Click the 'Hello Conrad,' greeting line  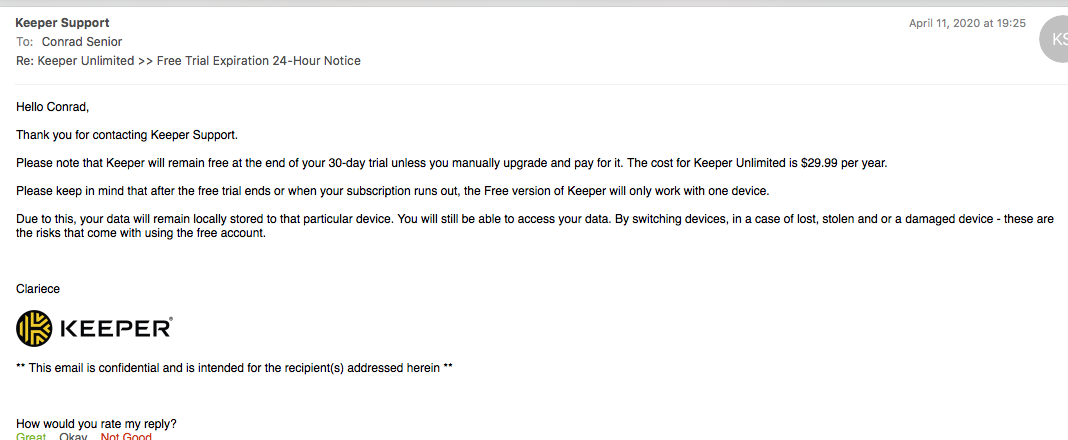point(52,106)
